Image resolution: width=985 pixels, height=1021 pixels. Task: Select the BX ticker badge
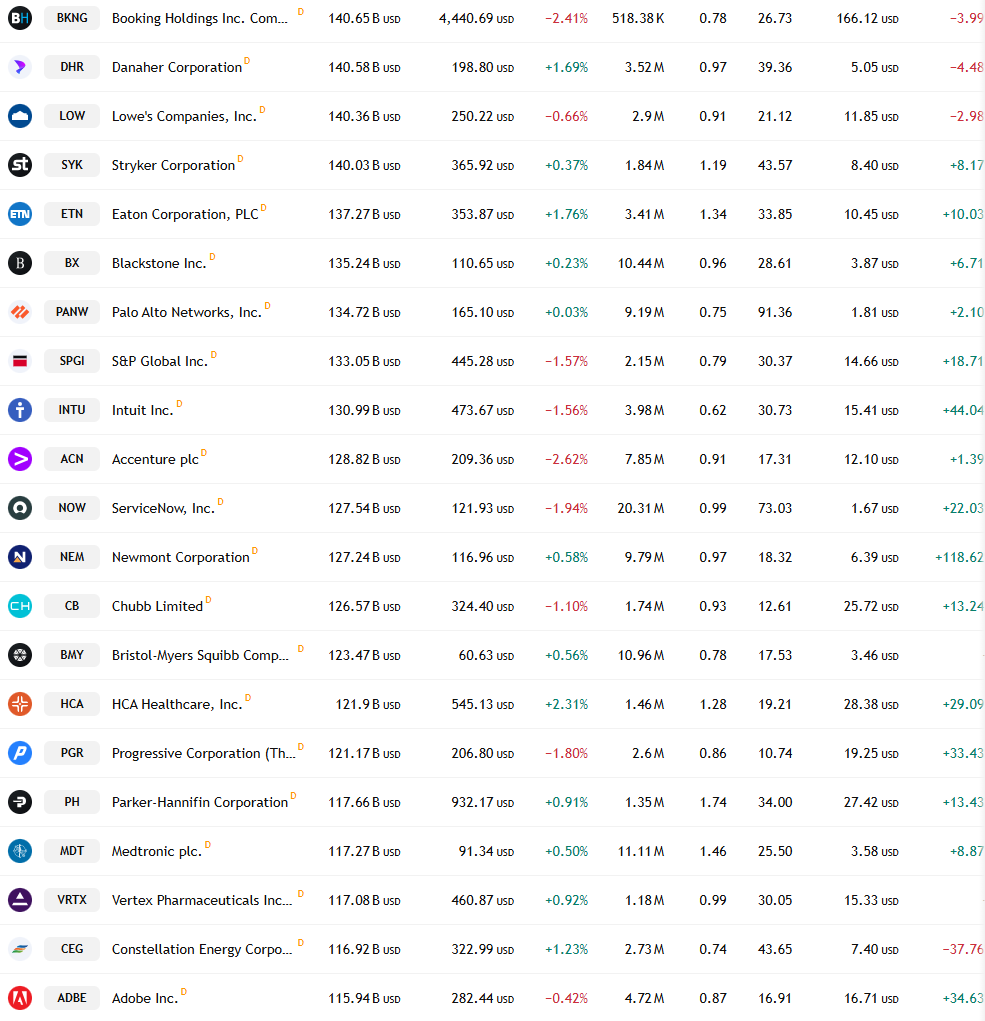(72, 263)
